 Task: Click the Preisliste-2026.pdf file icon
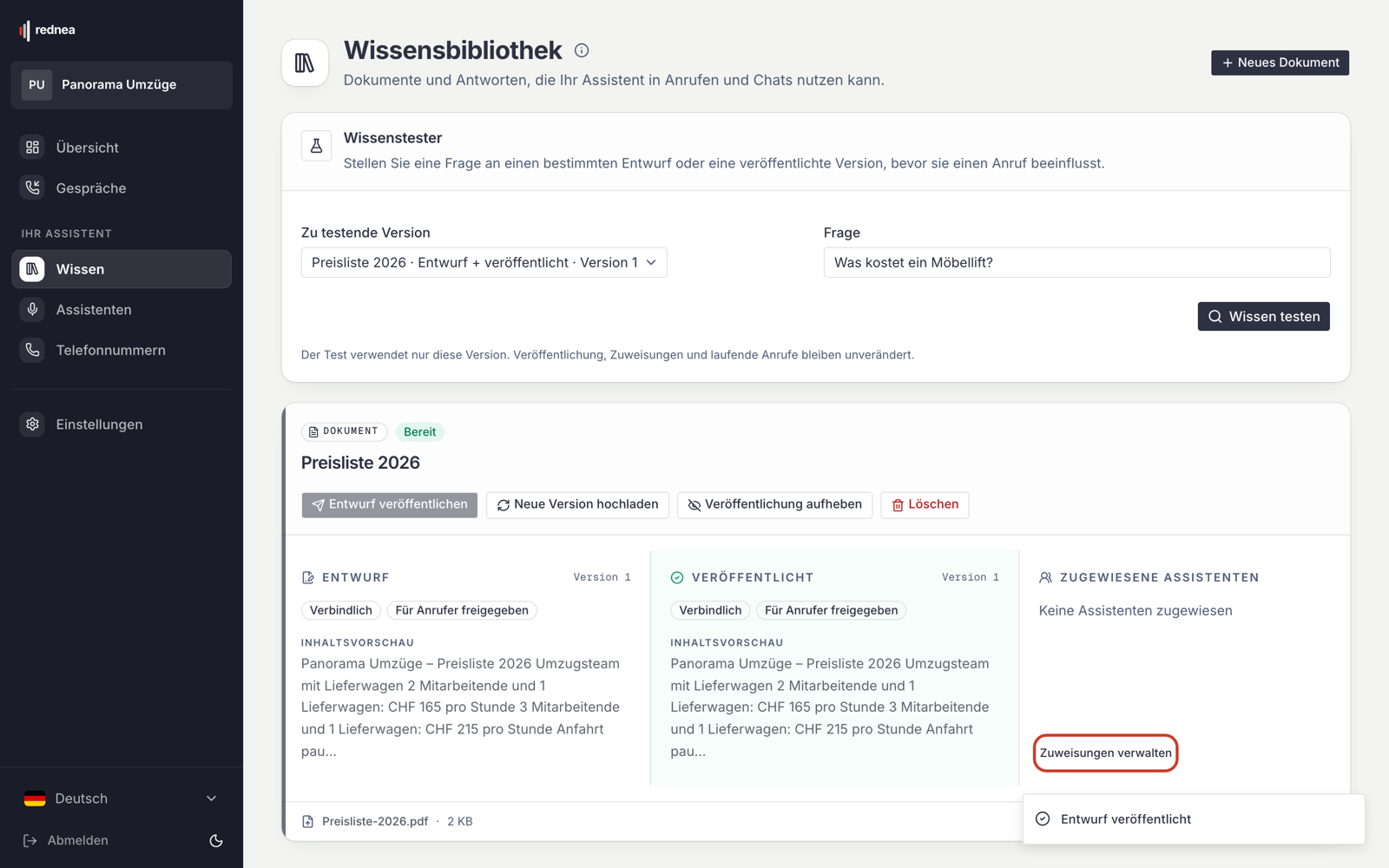(307, 821)
